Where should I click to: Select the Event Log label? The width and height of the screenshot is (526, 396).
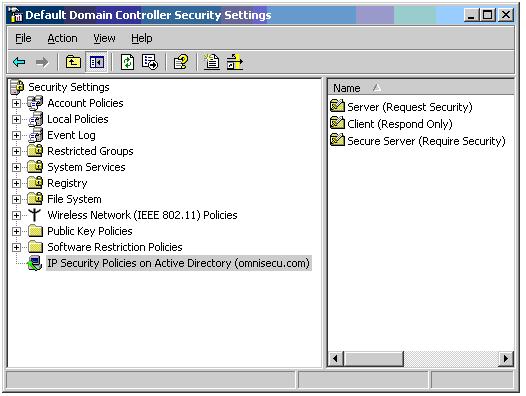coord(71,135)
